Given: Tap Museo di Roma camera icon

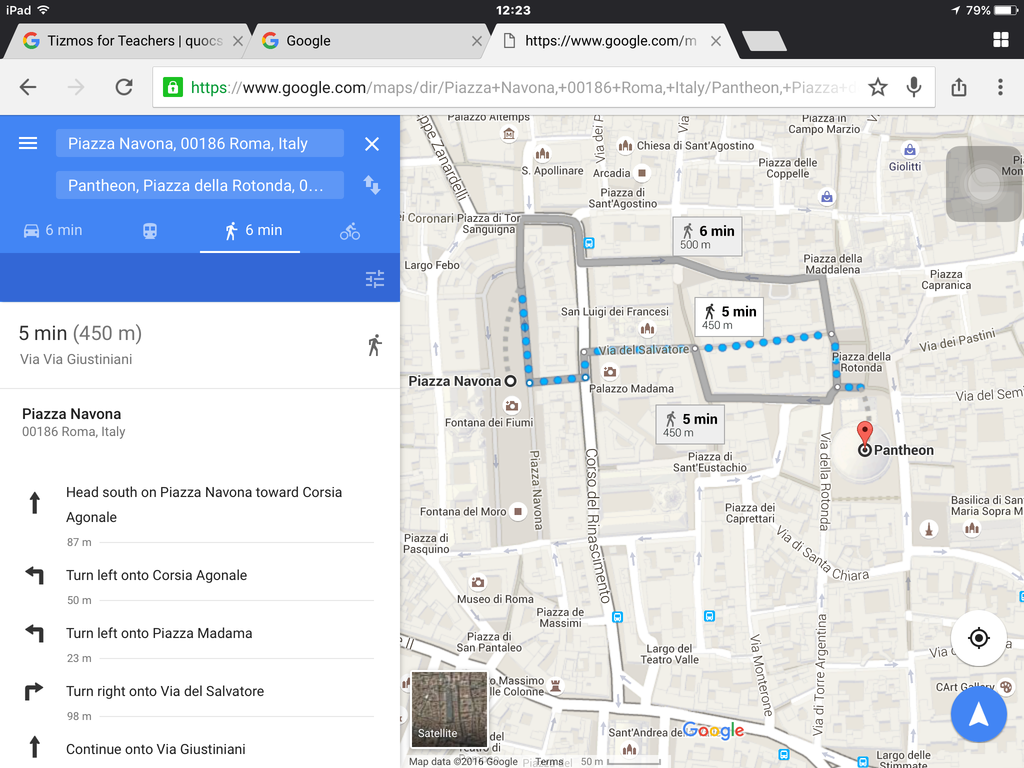Looking at the screenshot, I should click(478, 582).
